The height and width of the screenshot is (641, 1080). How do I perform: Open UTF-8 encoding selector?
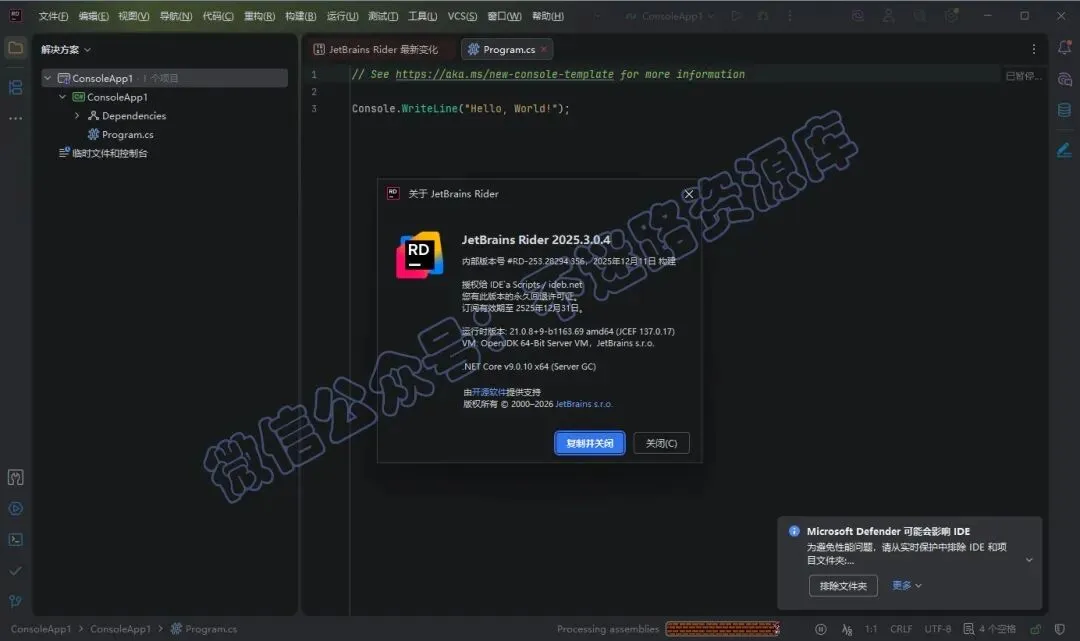click(937, 629)
